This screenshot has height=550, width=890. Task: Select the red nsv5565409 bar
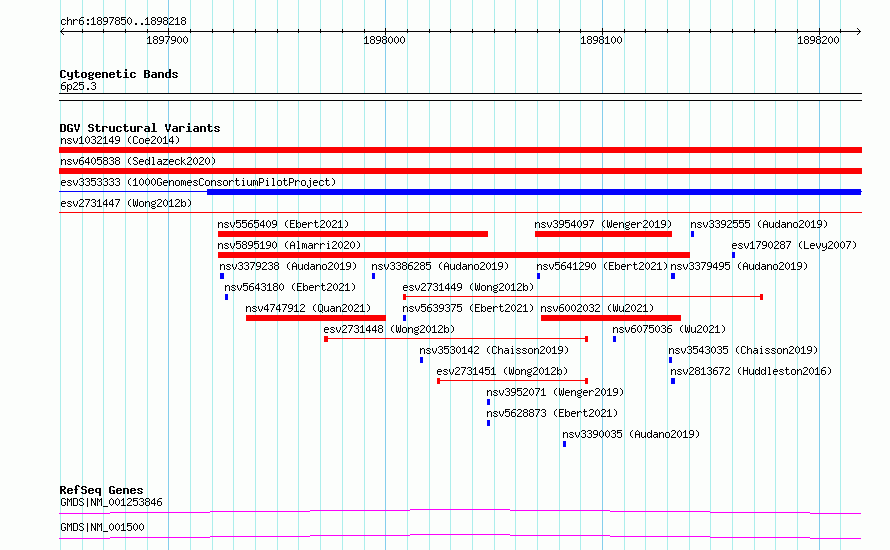pyautogui.click(x=352, y=234)
